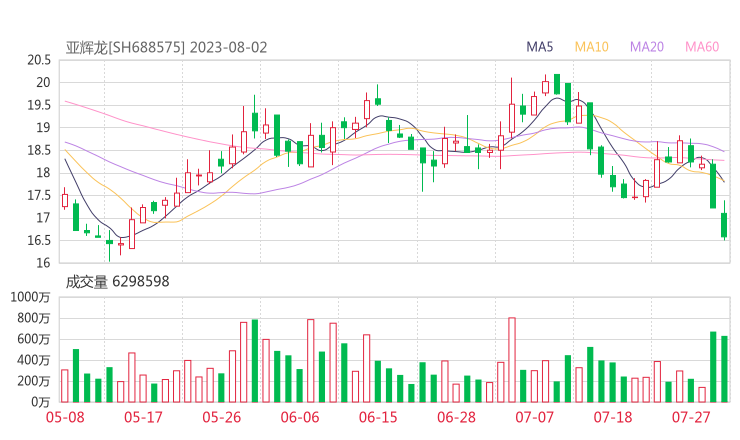The image size is (740, 440).
Task: Click the 20.5 price axis label
Action: click(39, 60)
